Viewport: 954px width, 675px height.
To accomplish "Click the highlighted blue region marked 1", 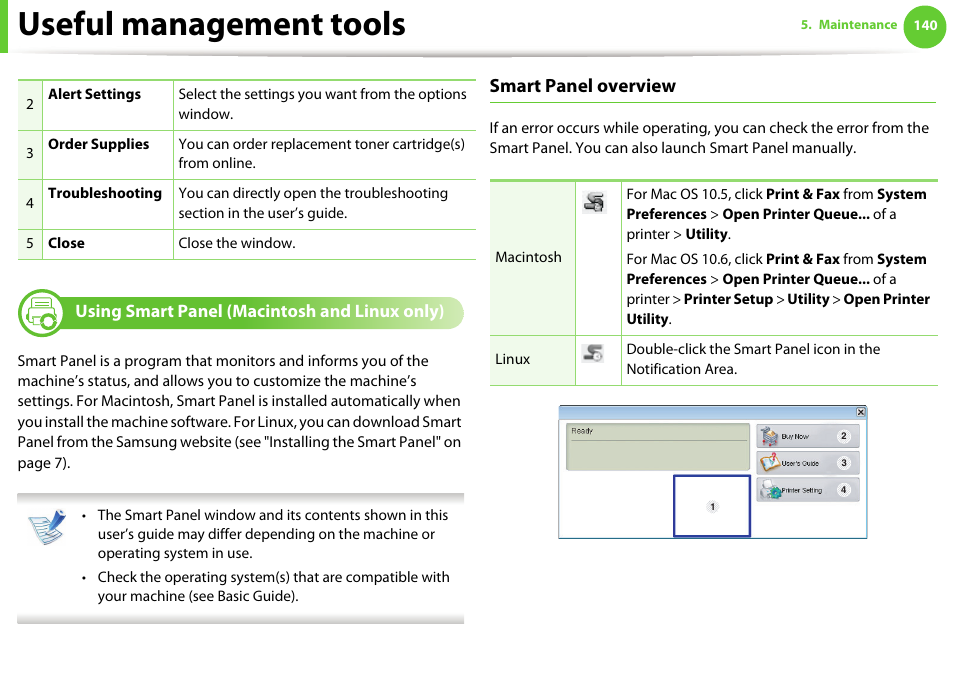I will (711, 506).
